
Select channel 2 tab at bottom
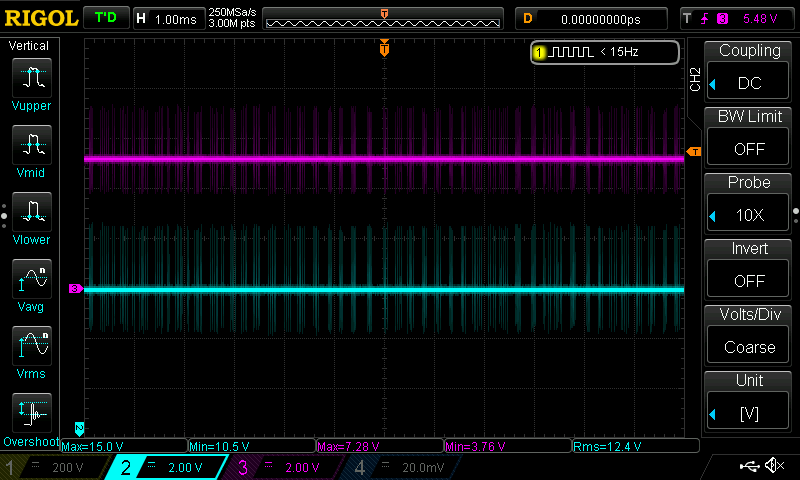(x=167, y=467)
